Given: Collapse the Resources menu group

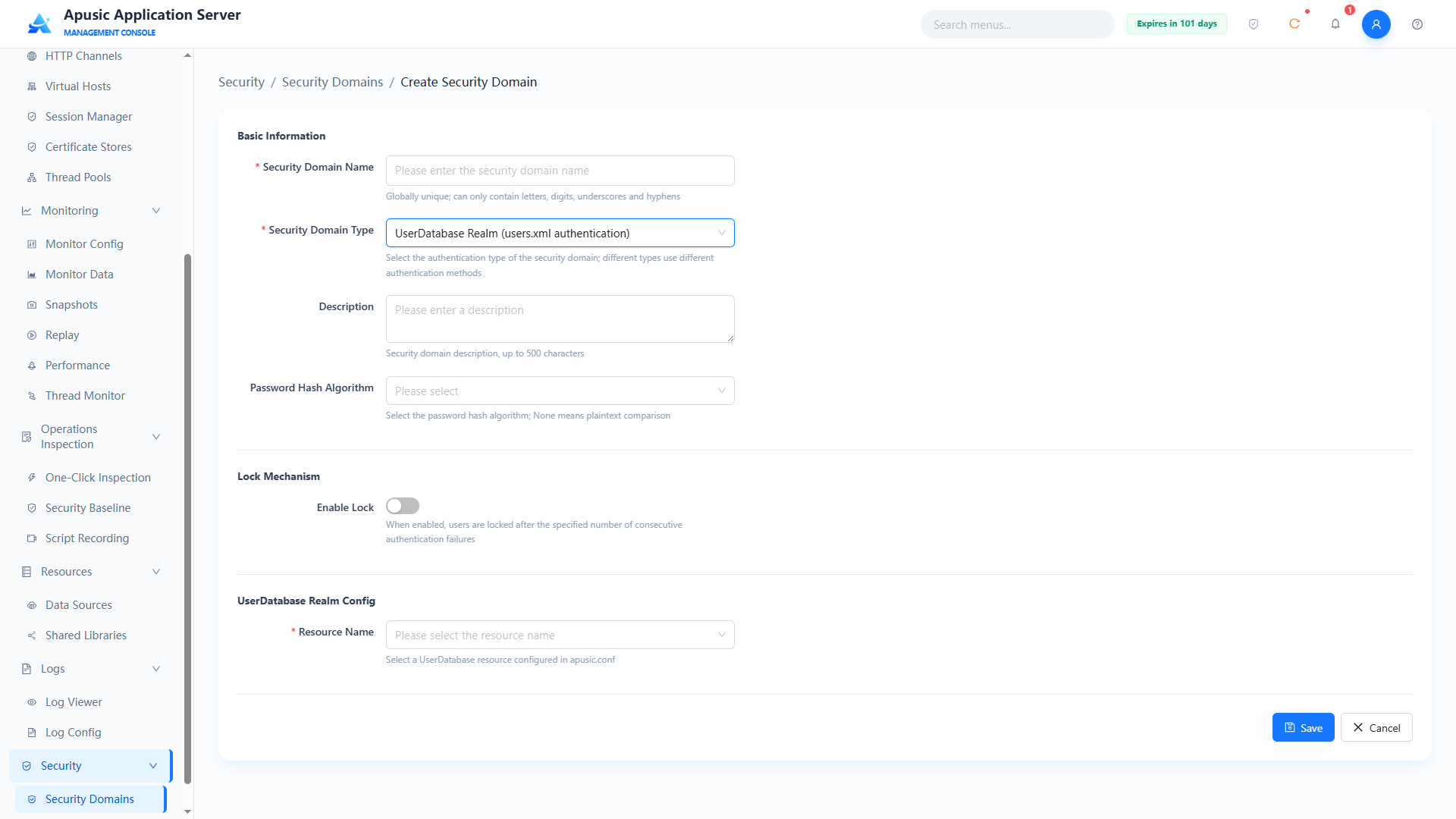Looking at the screenshot, I should (91, 572).
